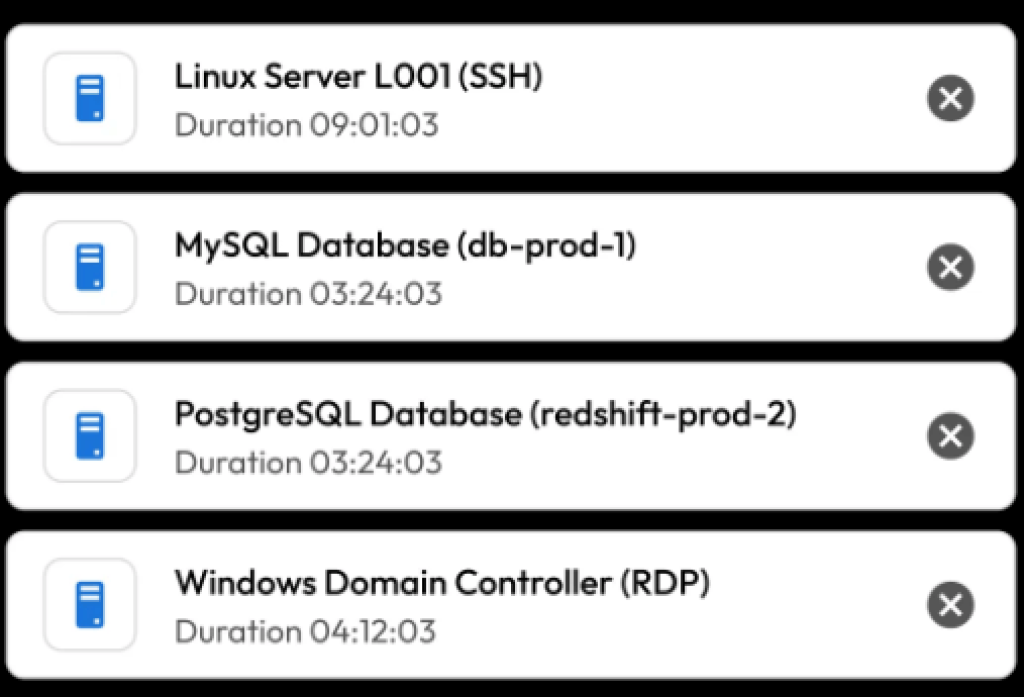Viewport: 1024px width, 697px height.
Task: Open the Linux Server L001 (SSH) title
Action: [x=358, y=77]
